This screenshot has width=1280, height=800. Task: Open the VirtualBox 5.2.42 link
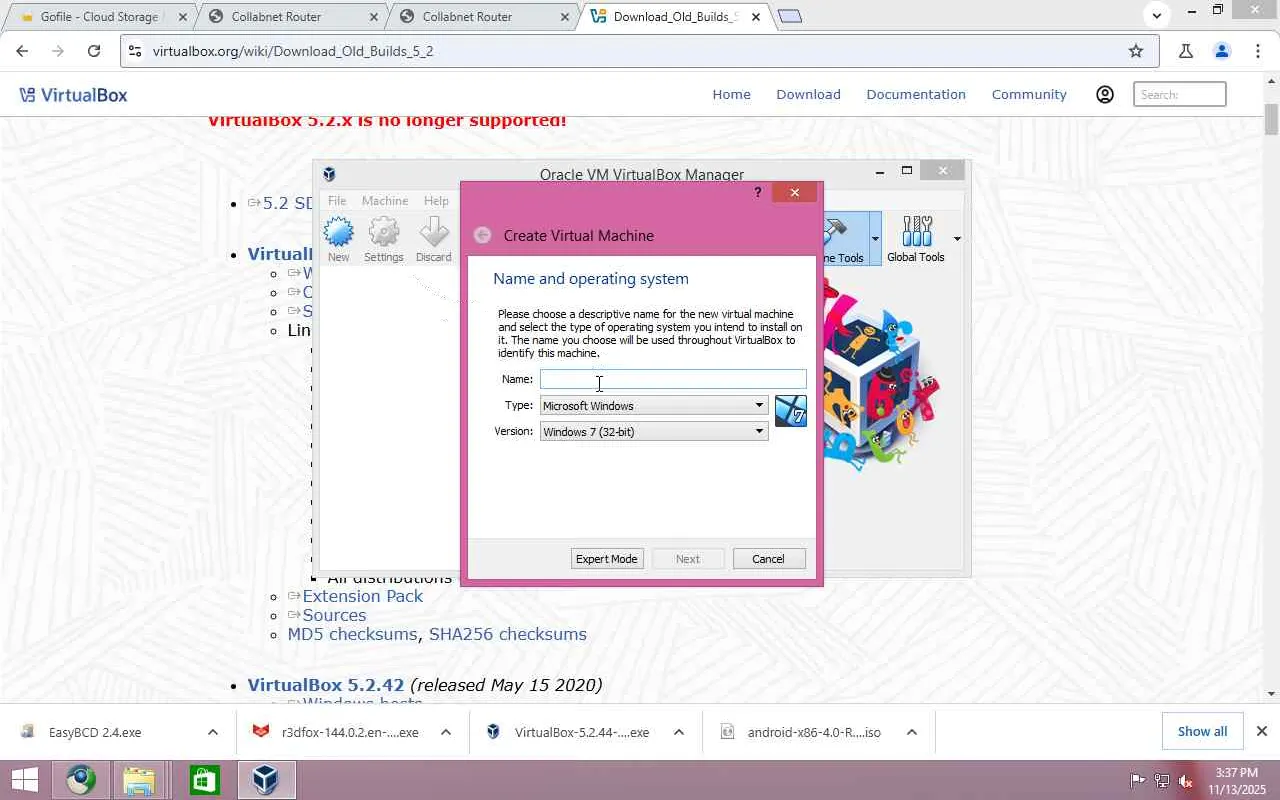(x=326, y=685)
